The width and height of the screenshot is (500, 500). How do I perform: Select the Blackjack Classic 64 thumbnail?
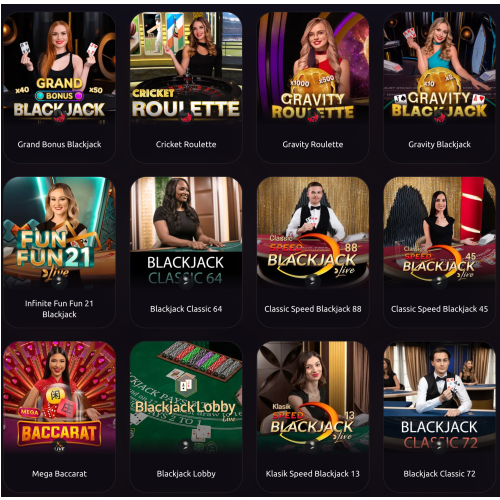coord(186,233)
